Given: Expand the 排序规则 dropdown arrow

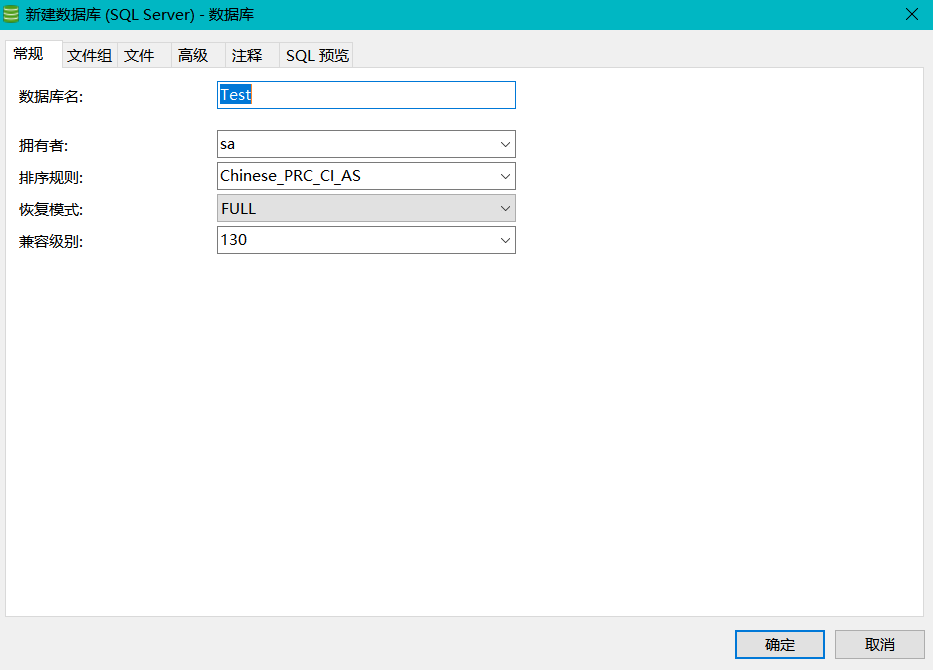Looking at the screenshot, I should (505, 176).
